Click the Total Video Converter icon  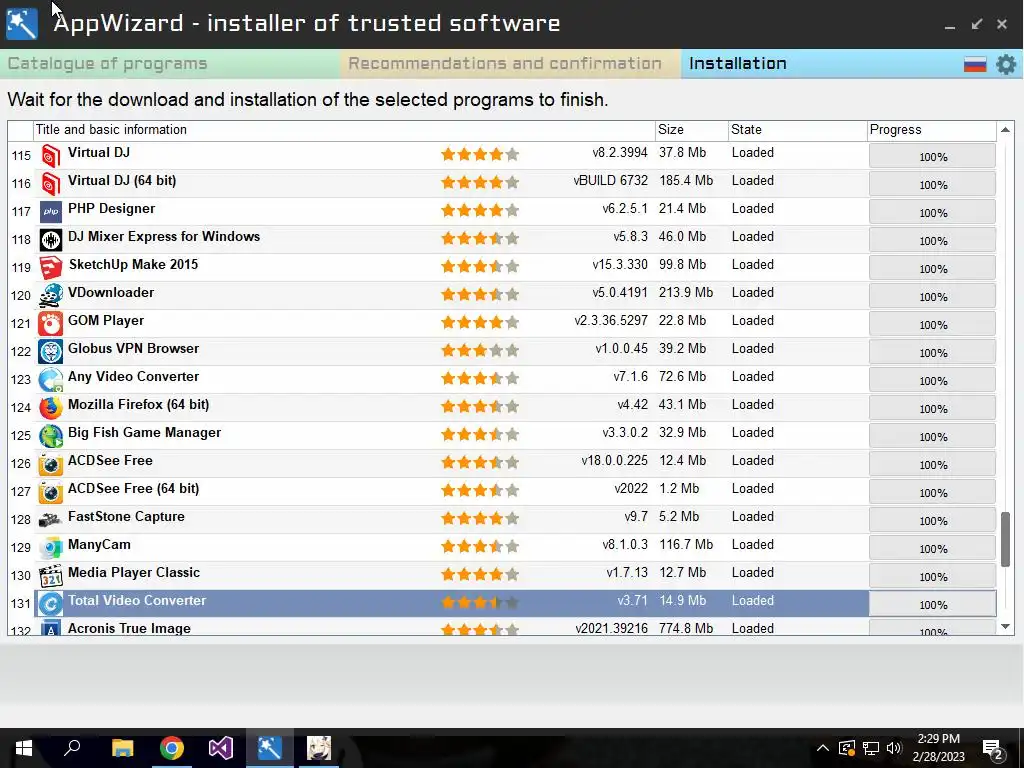pos(50,604)
